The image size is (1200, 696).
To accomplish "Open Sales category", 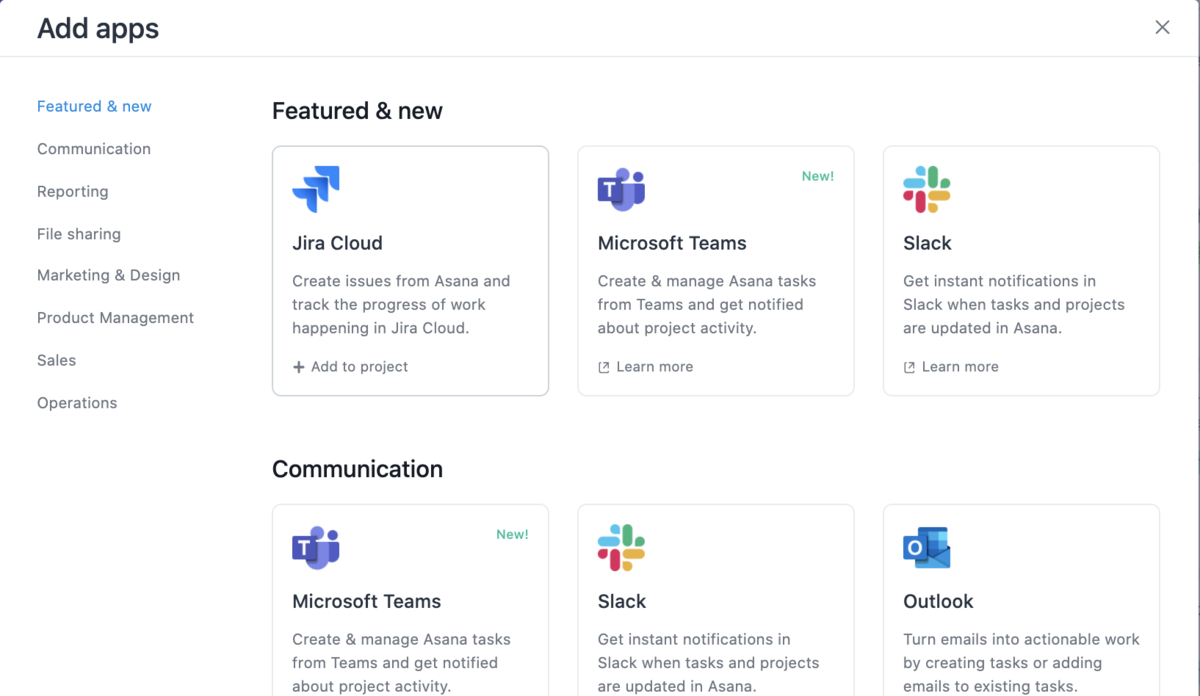I will click(x=57, y=360).
